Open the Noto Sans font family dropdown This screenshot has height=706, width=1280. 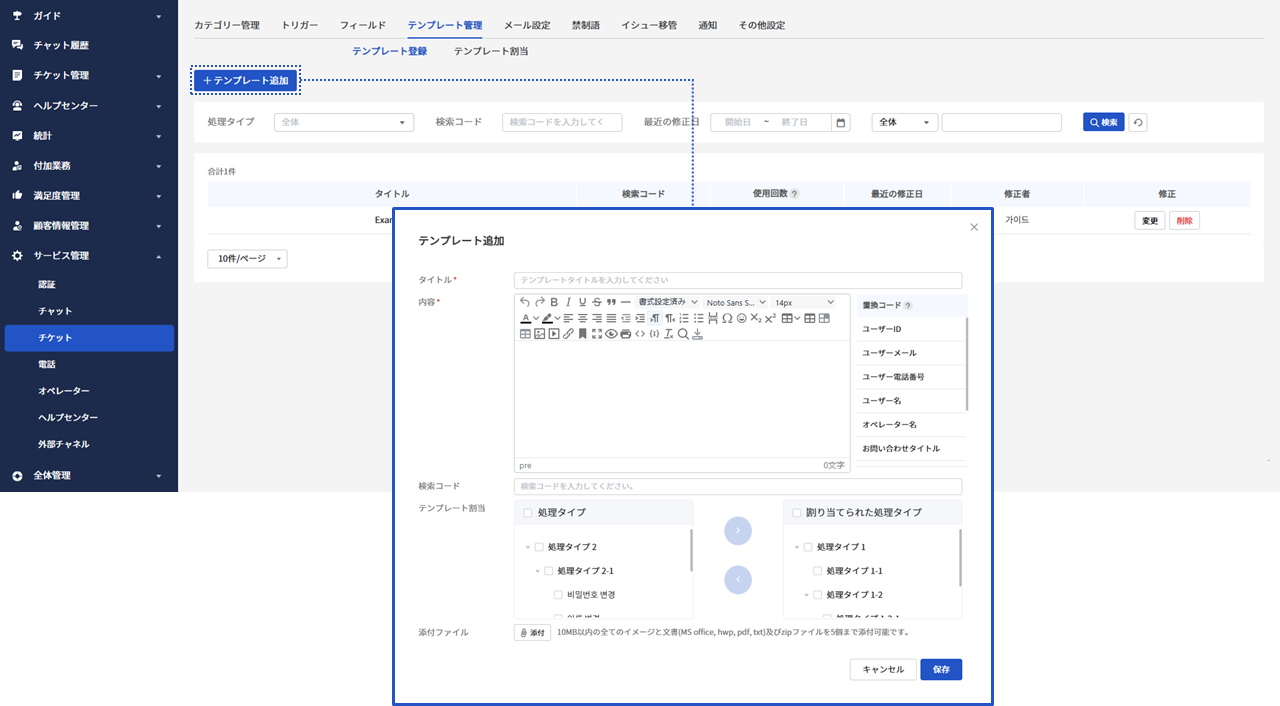pos(736,302)
